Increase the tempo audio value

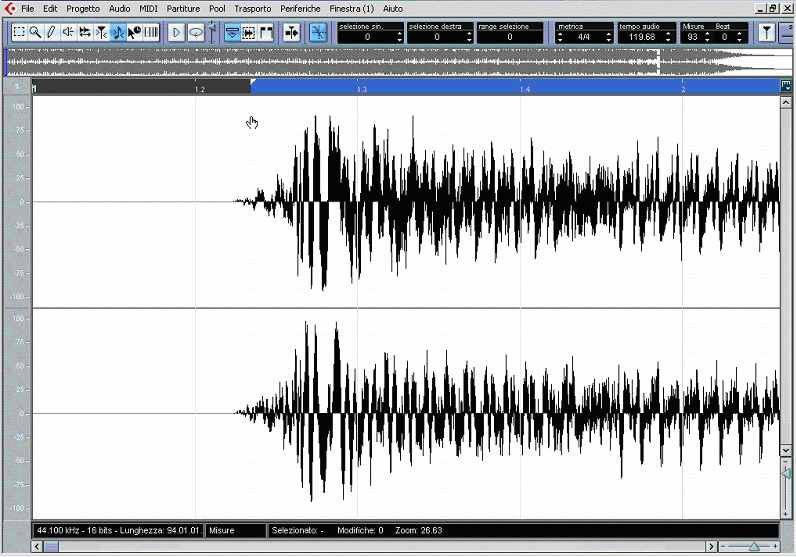669,33
